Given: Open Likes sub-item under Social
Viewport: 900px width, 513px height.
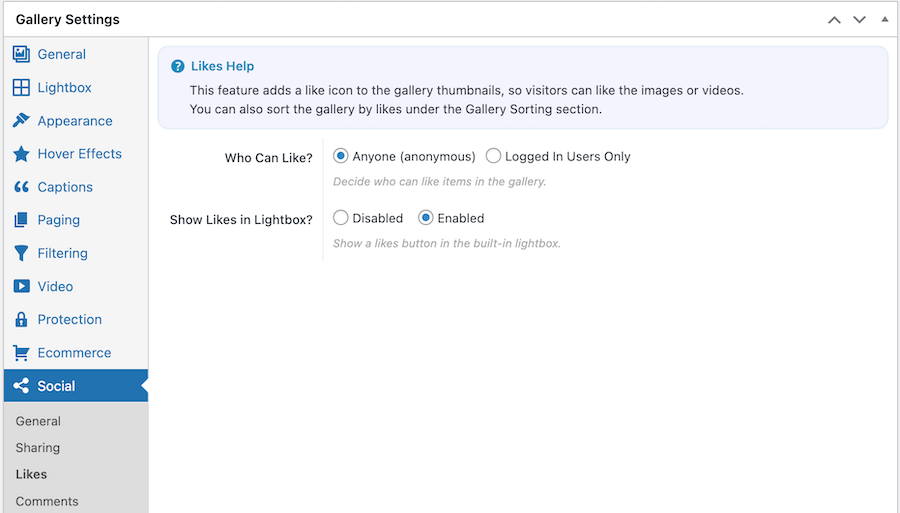Looking at the screenshot, I should 31,475.
